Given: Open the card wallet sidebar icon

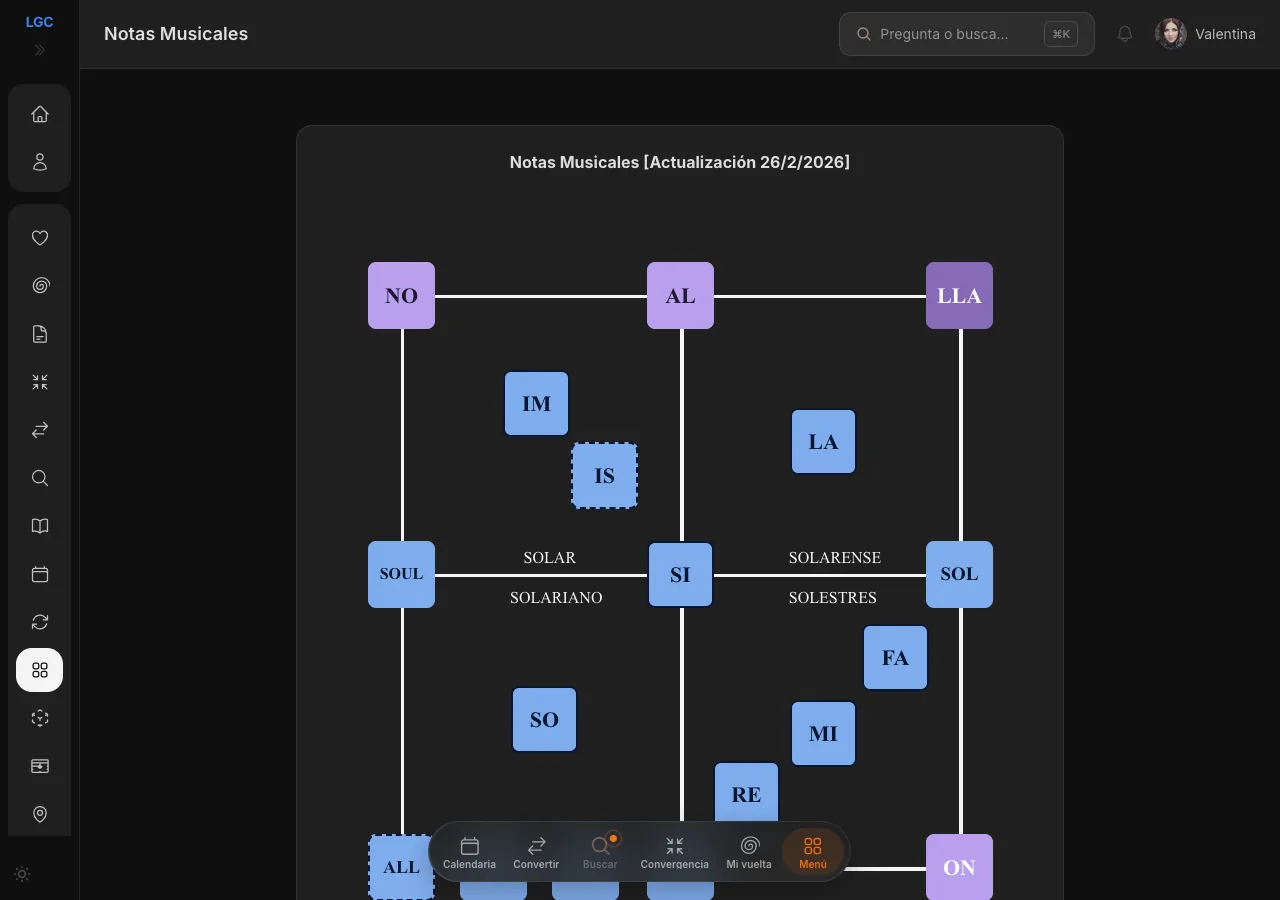Looking at the screenshot, I should pos(40,766).
